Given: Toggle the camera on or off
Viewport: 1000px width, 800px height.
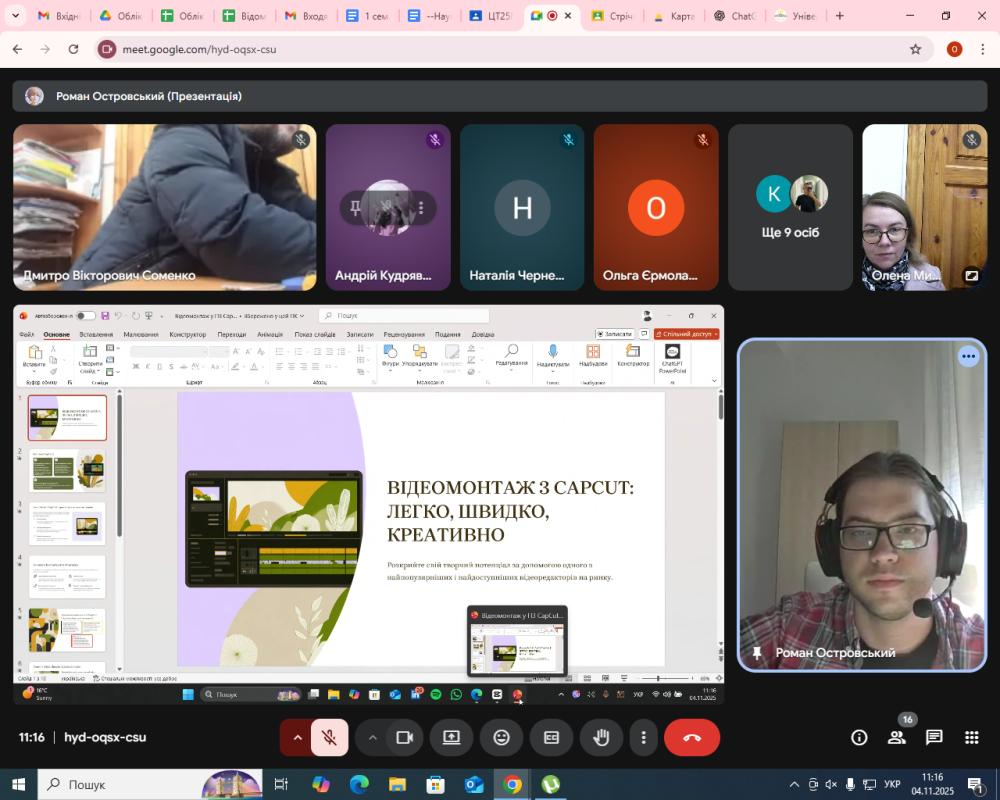Looking at the screenshot, I should pos(405,738).
